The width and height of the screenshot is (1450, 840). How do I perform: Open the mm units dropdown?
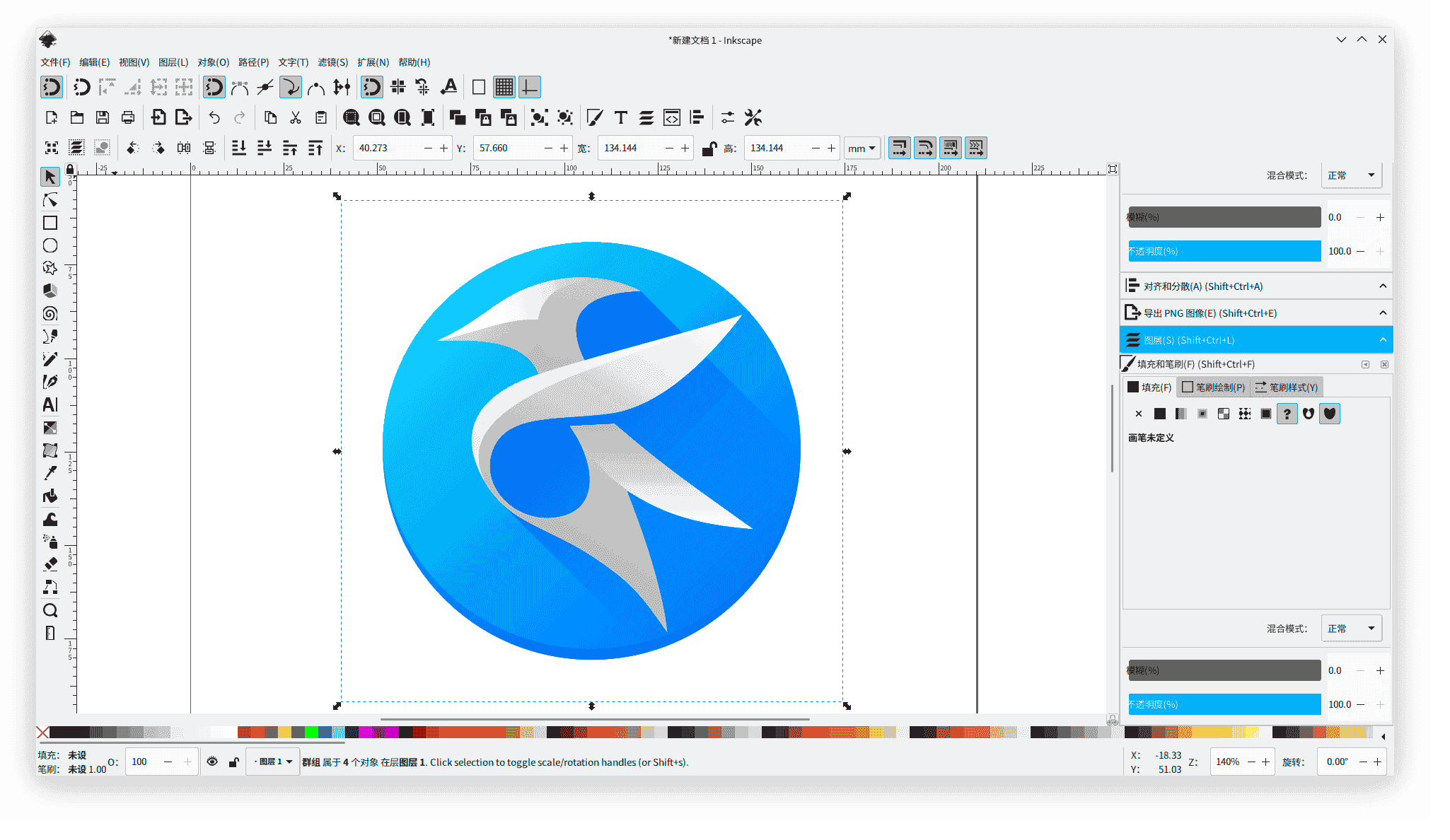pos(862,148)
